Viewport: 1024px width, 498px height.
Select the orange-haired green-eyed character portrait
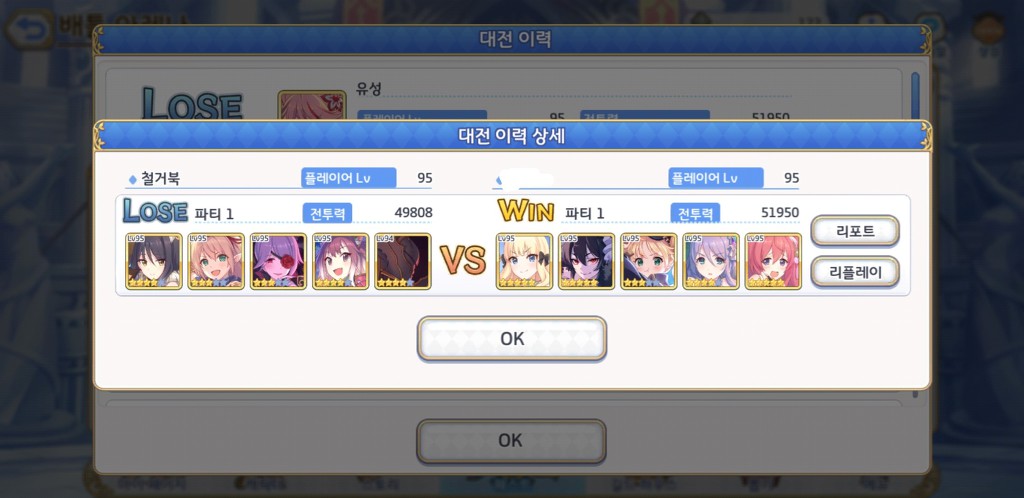click(216, 261)
